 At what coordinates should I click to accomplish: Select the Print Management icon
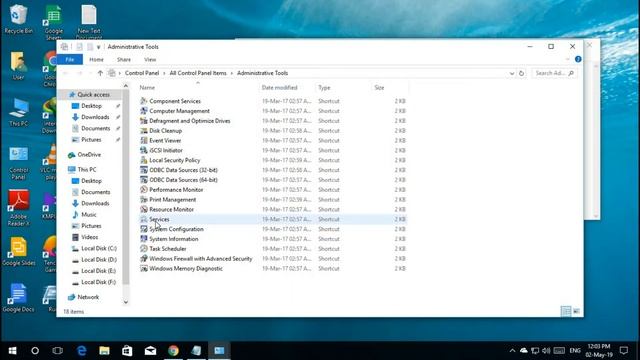(x=144, y=199)
